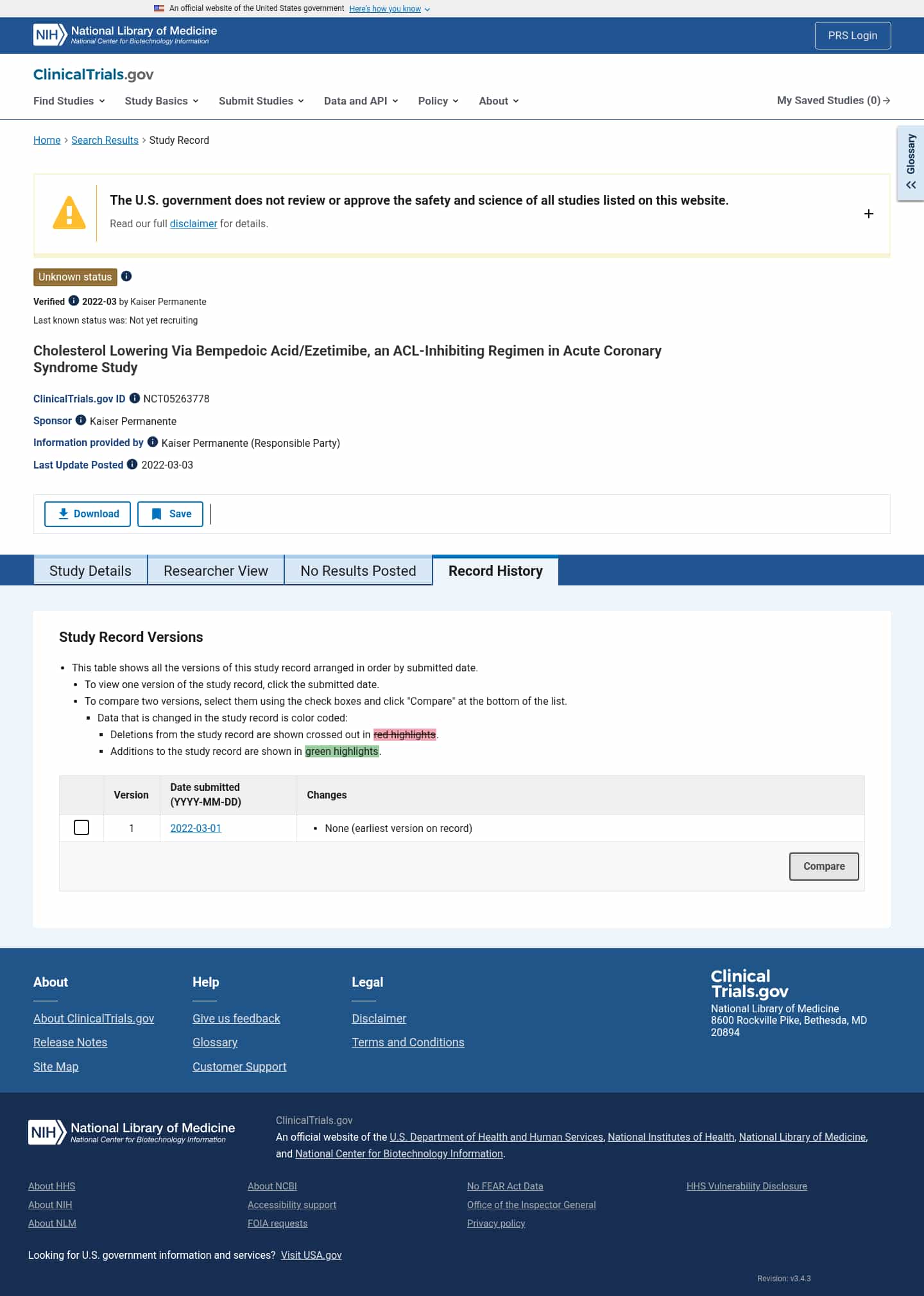Expand 'Here's how you know' banner

click(389, 9)
